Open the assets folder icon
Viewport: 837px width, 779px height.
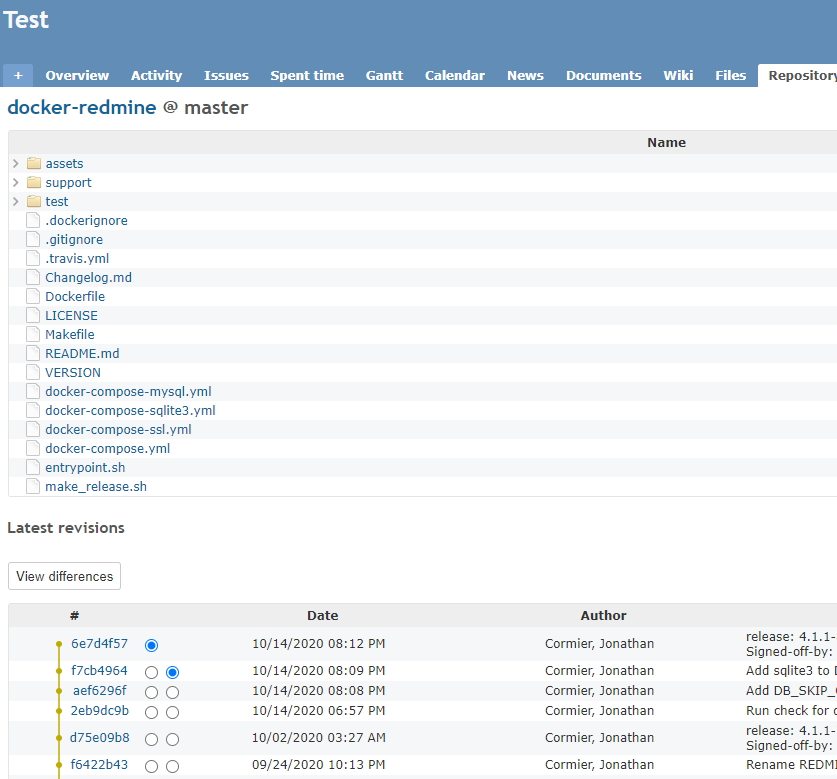34,163
